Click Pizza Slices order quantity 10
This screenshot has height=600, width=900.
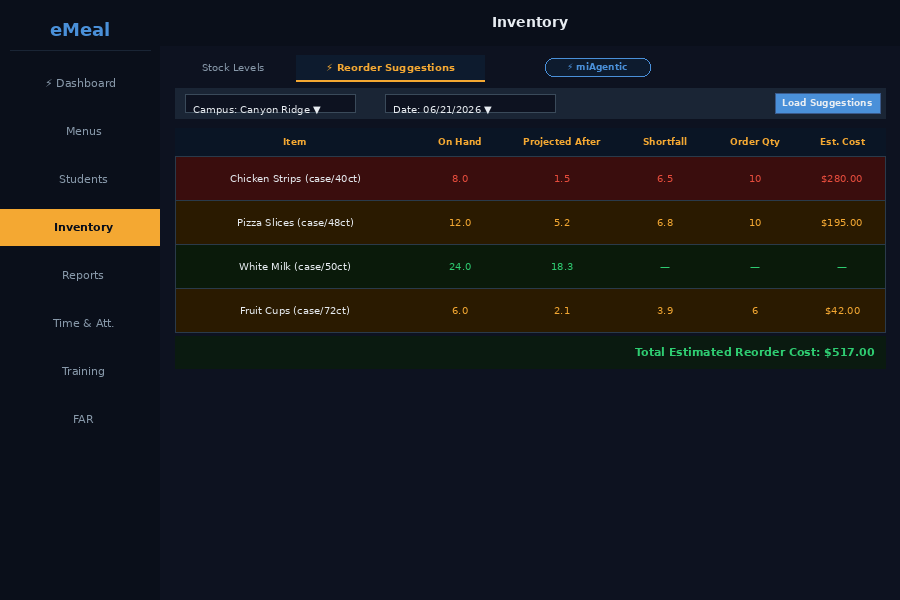[755, 223]
